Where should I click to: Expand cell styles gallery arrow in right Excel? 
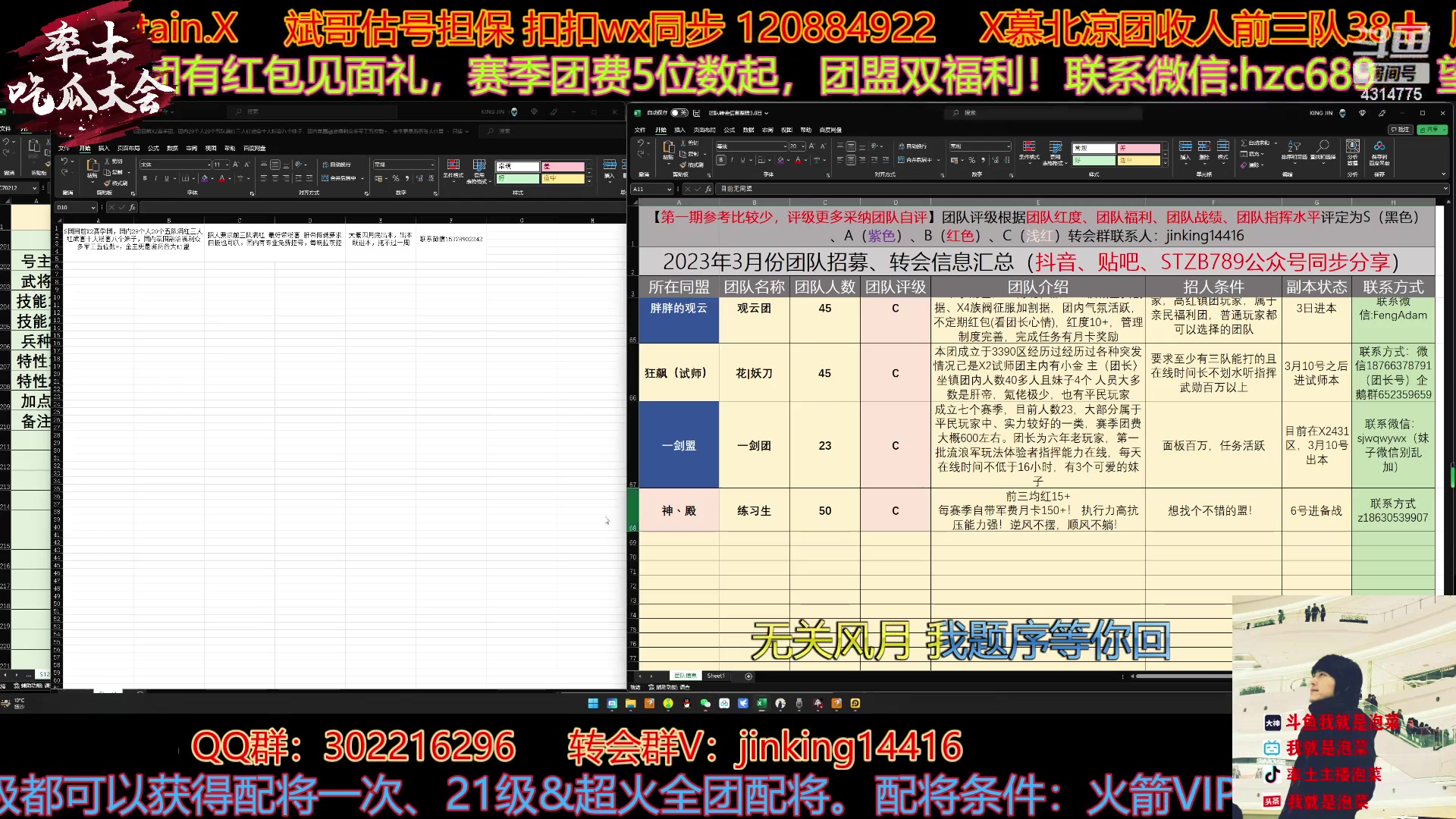tap(1166, 163)
